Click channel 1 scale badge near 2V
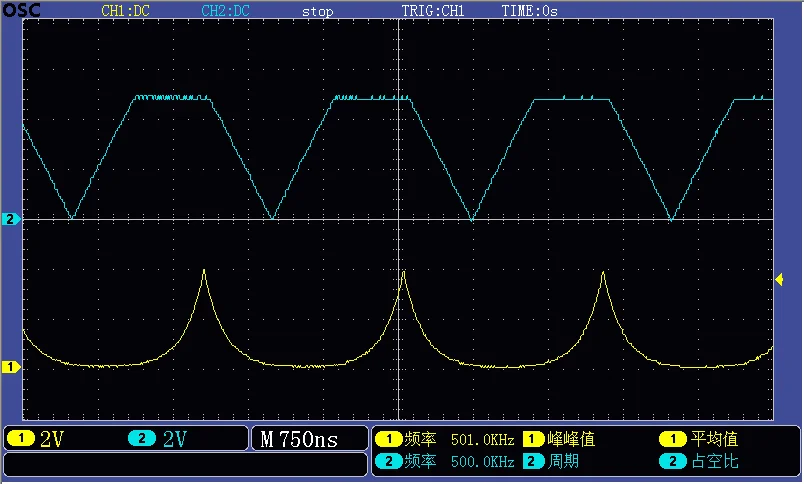 coord(21,439)
